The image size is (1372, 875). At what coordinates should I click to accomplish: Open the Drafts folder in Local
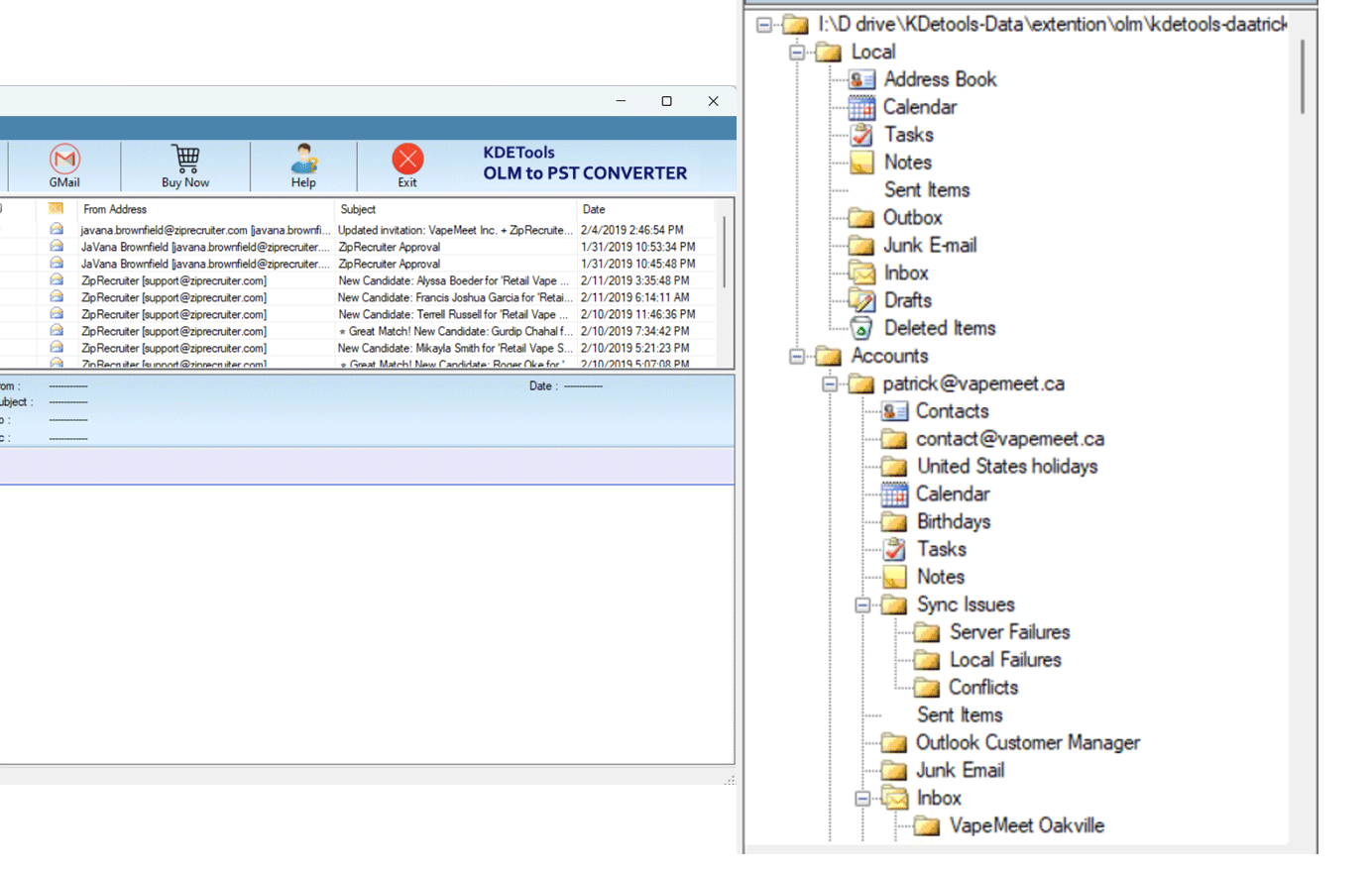pos(907,300)
